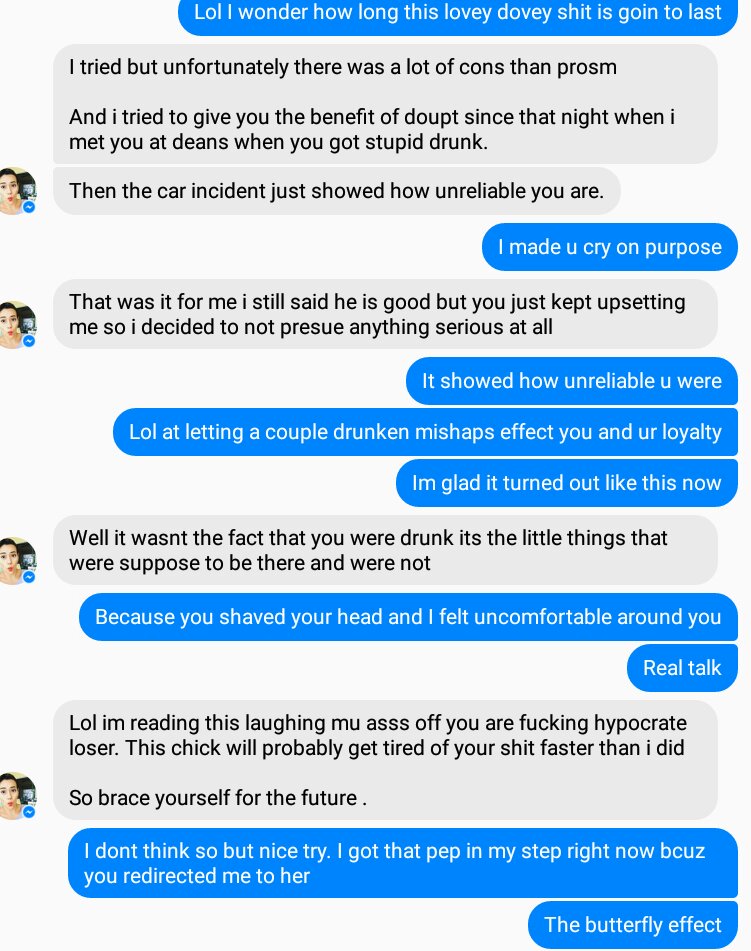
Task: Tap avatar beside 'That was it for me' message
Action: click(x=17, y=325)
